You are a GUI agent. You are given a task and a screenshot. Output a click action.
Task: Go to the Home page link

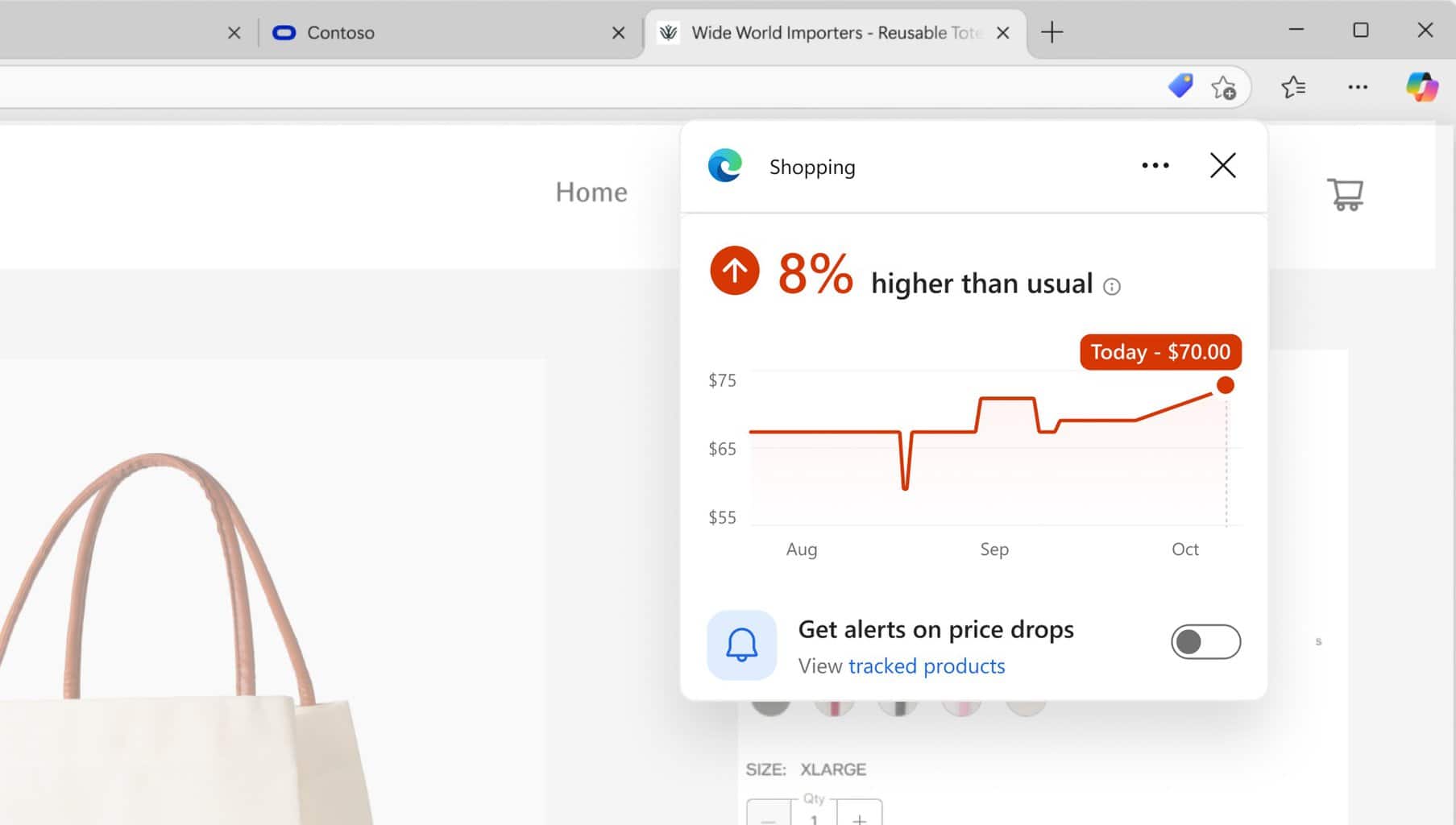(591, 192)
